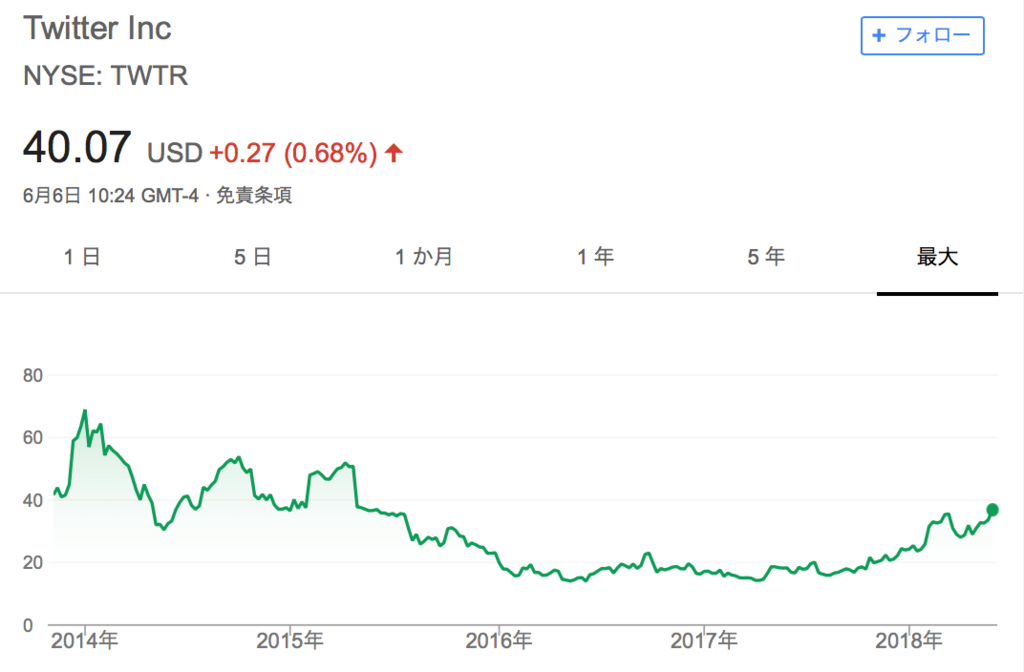This screenshot has width=1024, height=672.
Task: Click the 40.07 price value
Action: 77,147
